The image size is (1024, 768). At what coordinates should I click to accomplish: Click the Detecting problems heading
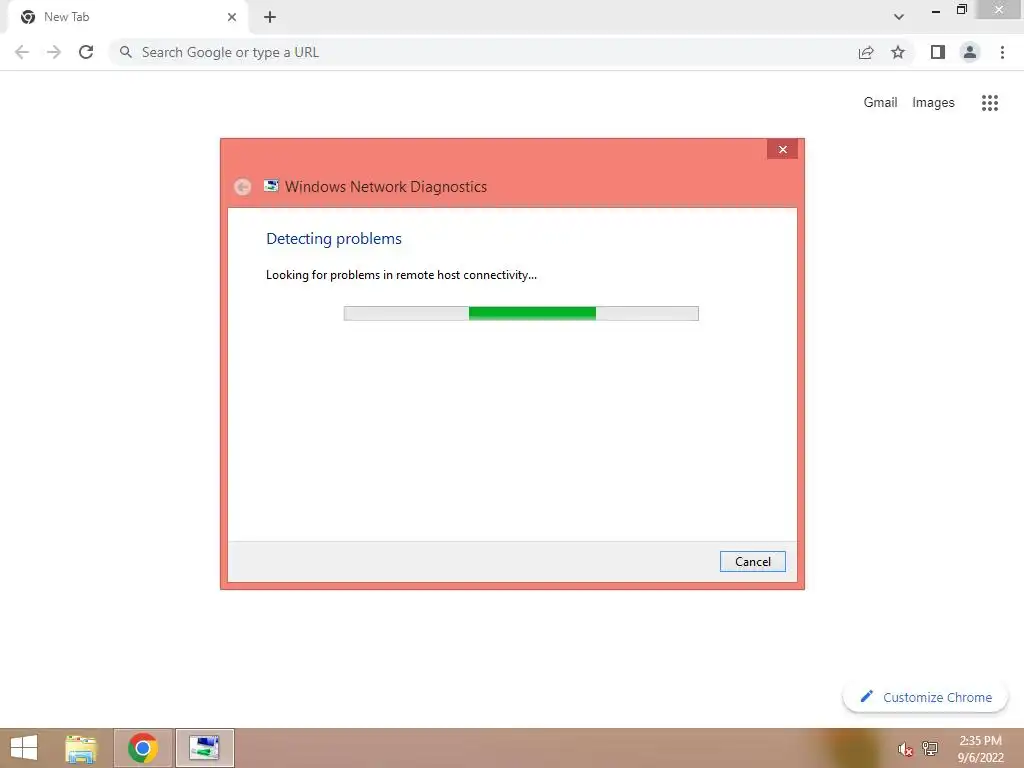pos(334,239)
